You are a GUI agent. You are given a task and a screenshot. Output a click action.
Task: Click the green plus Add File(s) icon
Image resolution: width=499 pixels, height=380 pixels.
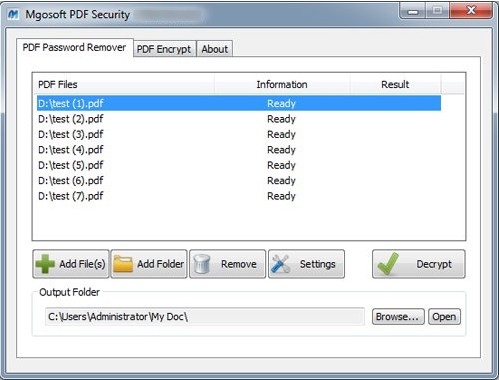[x=45, y=264]
